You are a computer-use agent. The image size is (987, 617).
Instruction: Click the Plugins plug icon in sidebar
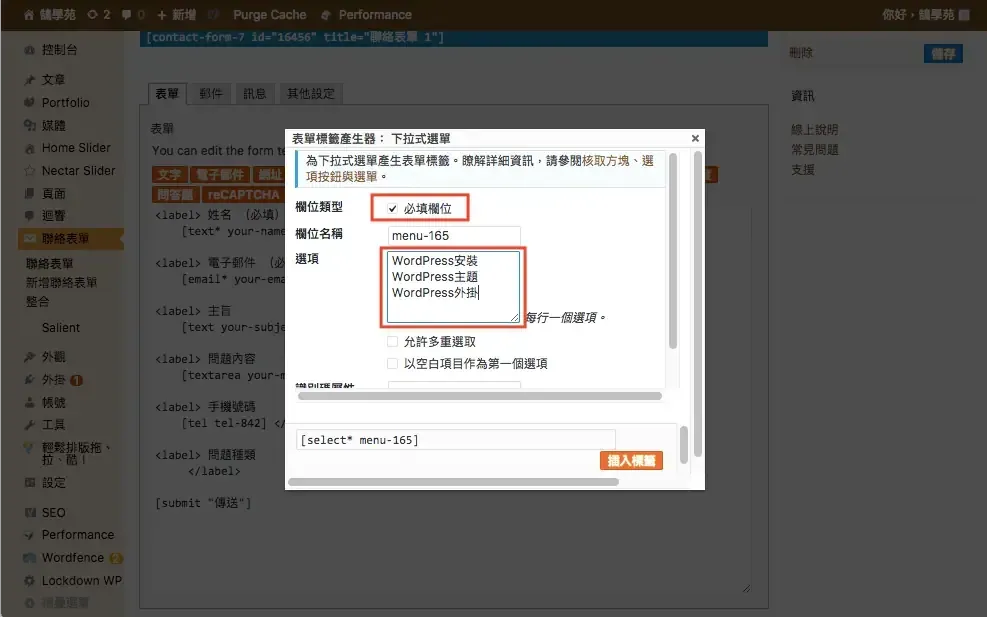(x=29, y=380)
